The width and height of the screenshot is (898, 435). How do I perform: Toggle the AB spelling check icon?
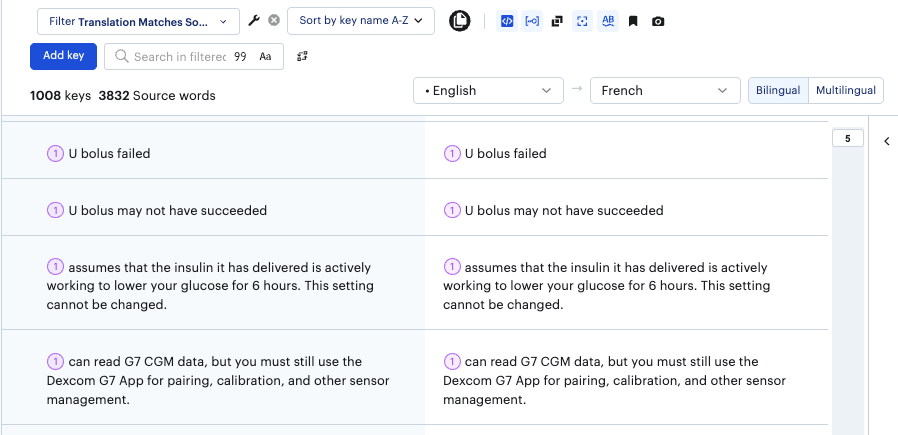click(608, 21)
